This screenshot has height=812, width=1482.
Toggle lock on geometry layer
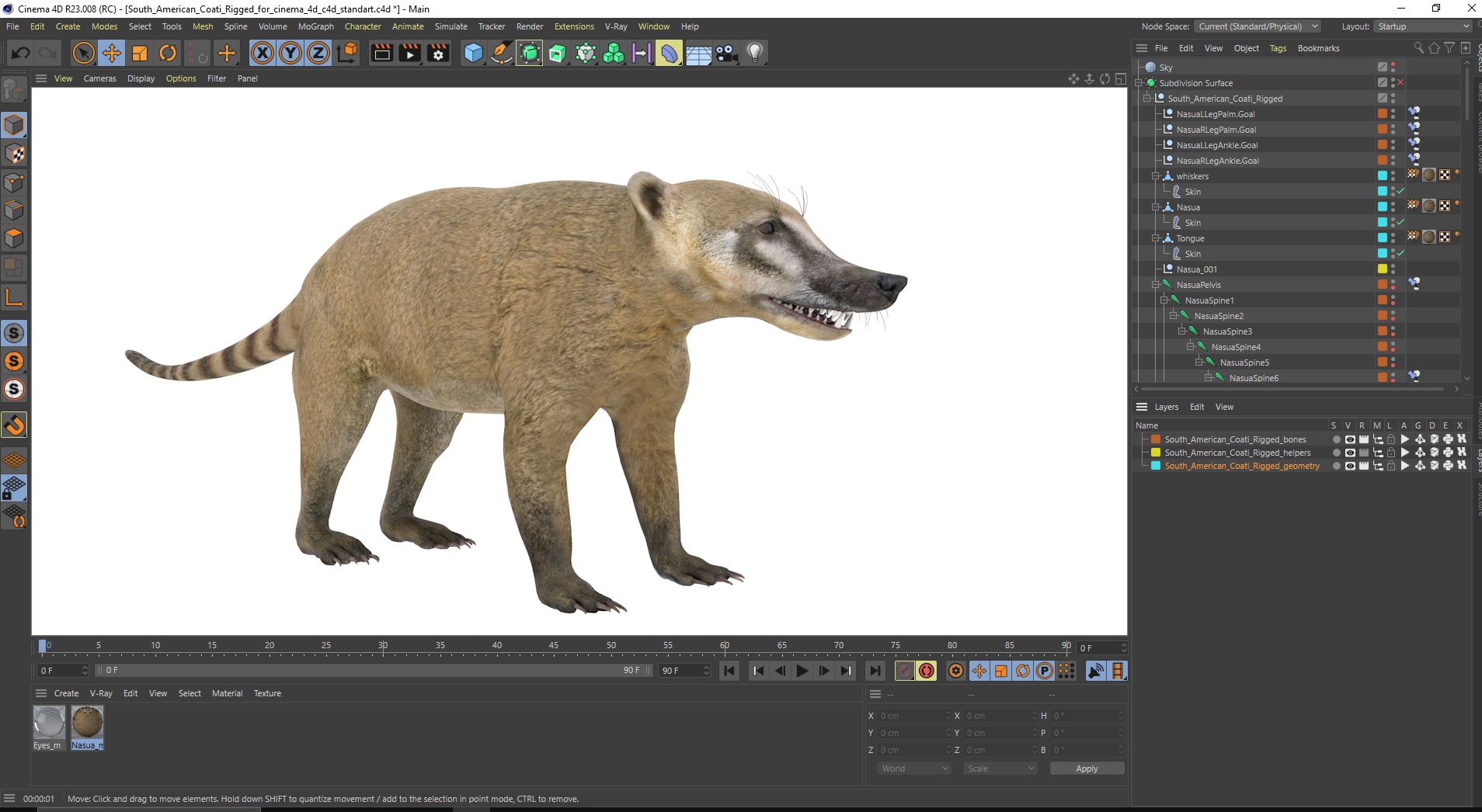coord(1391,466)
